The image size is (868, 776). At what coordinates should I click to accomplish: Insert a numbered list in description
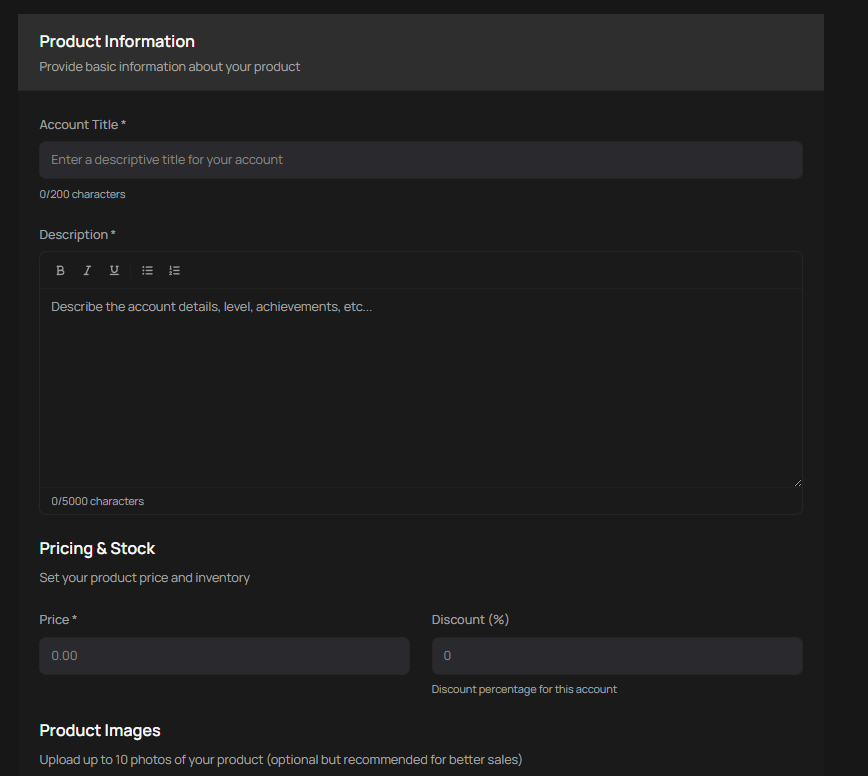(174, 271)
